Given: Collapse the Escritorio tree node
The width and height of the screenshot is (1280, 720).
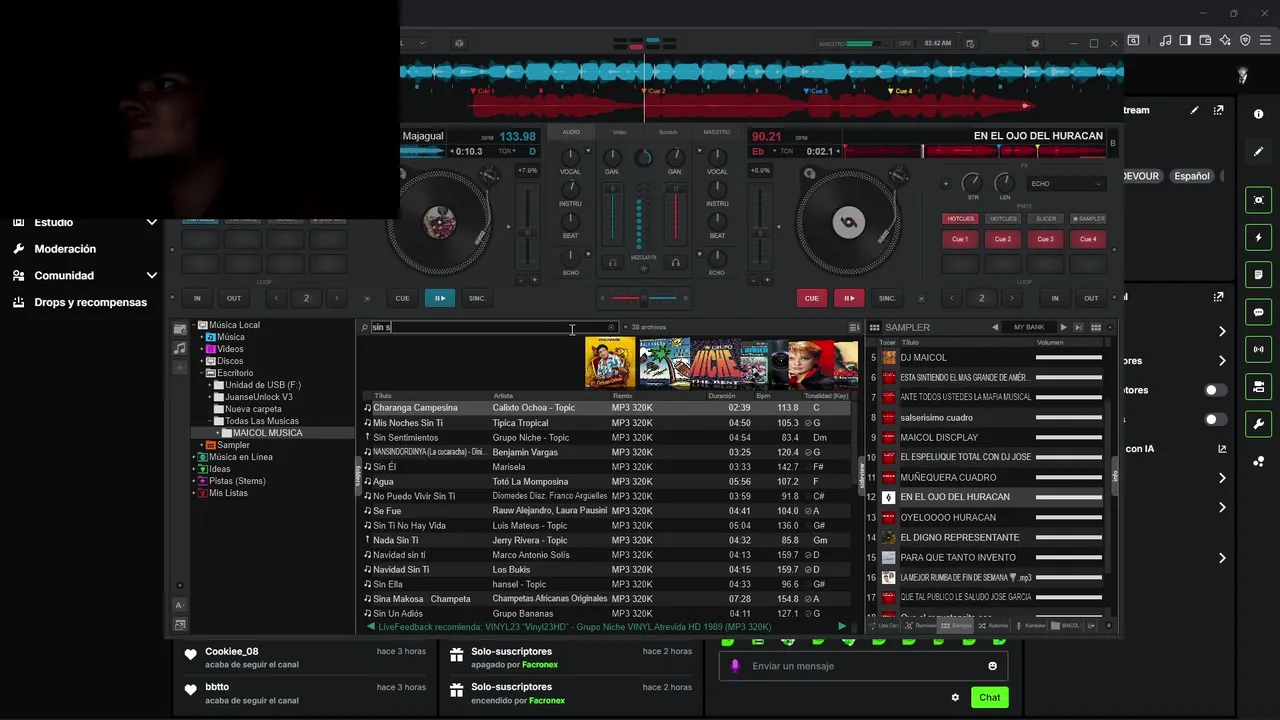Looking at the screenshot, I should (x=201, y=373).
